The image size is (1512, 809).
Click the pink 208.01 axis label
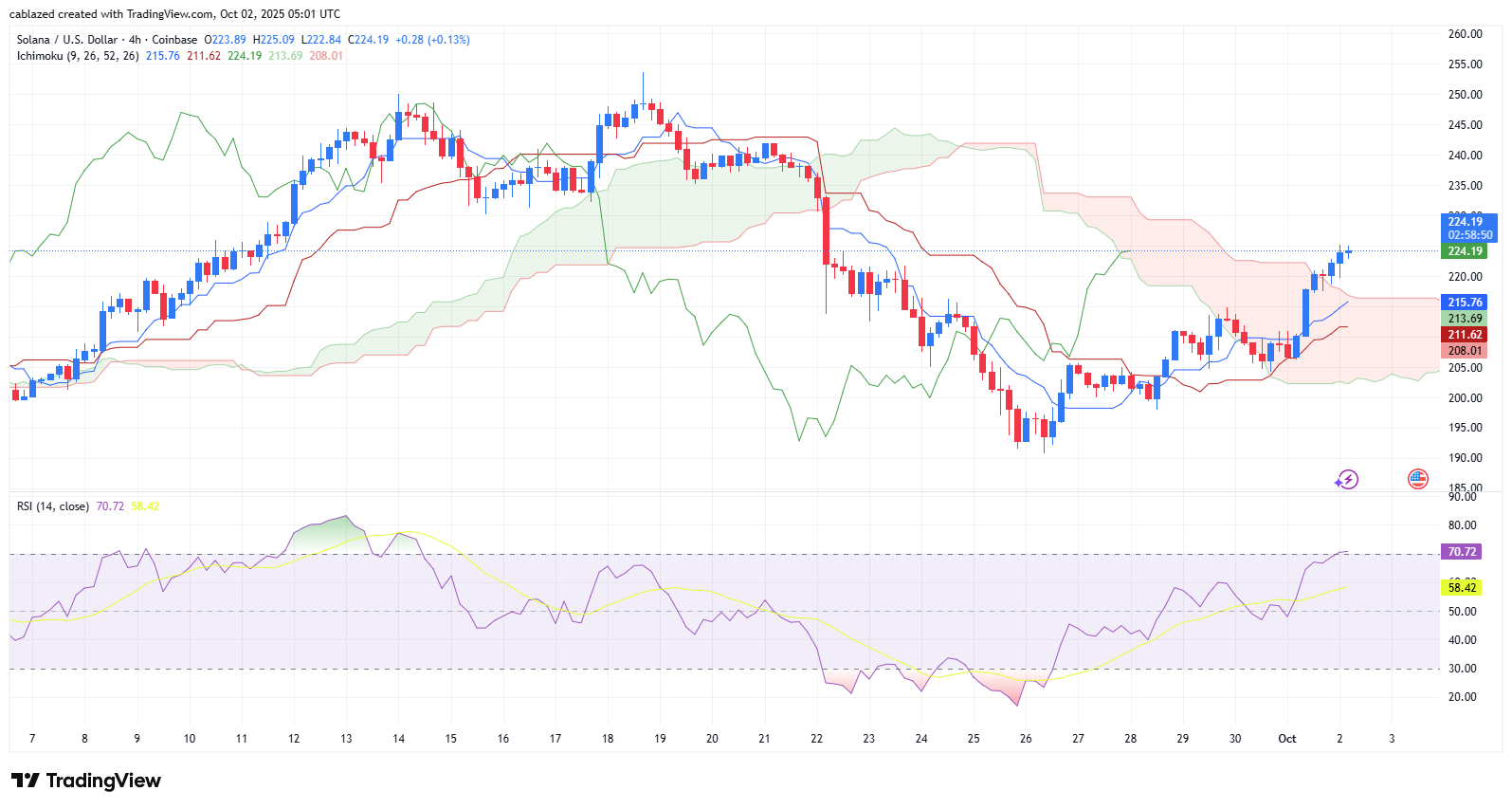[1464, 351]
